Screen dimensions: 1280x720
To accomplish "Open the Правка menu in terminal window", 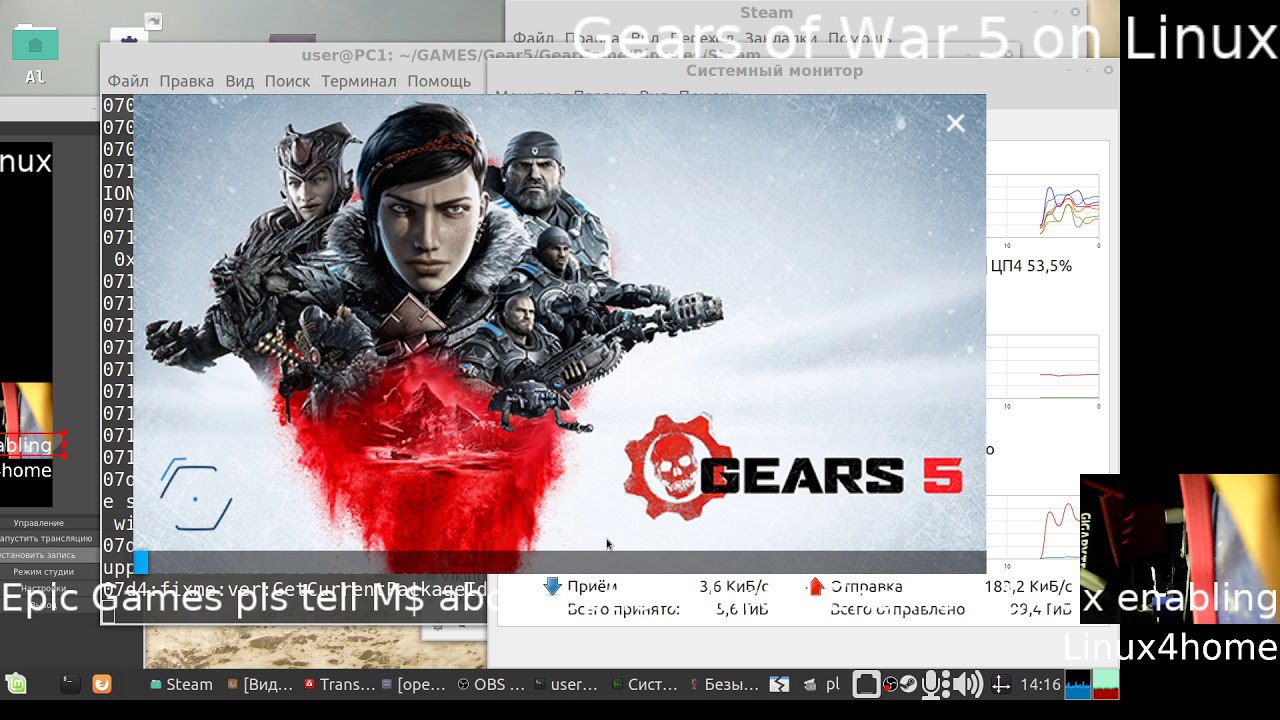I will 186,81.
